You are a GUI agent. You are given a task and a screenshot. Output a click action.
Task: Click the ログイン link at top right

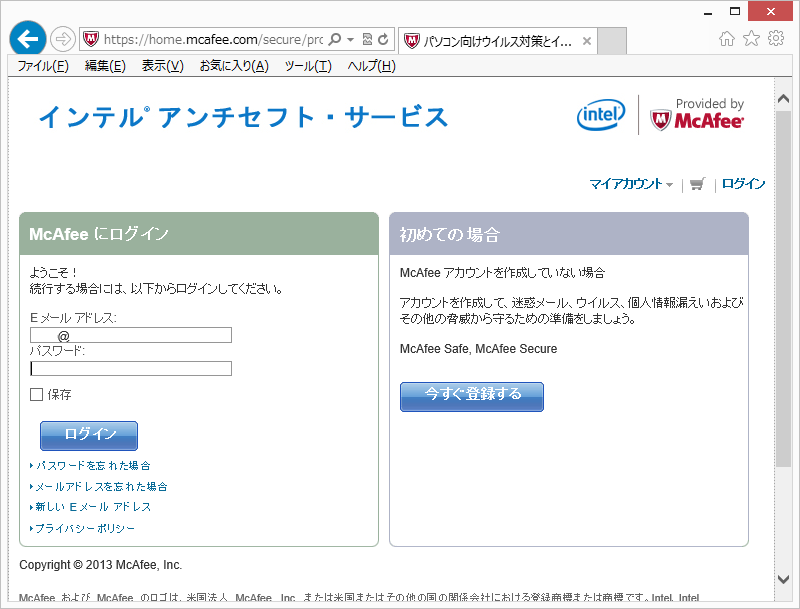point(743,184)
